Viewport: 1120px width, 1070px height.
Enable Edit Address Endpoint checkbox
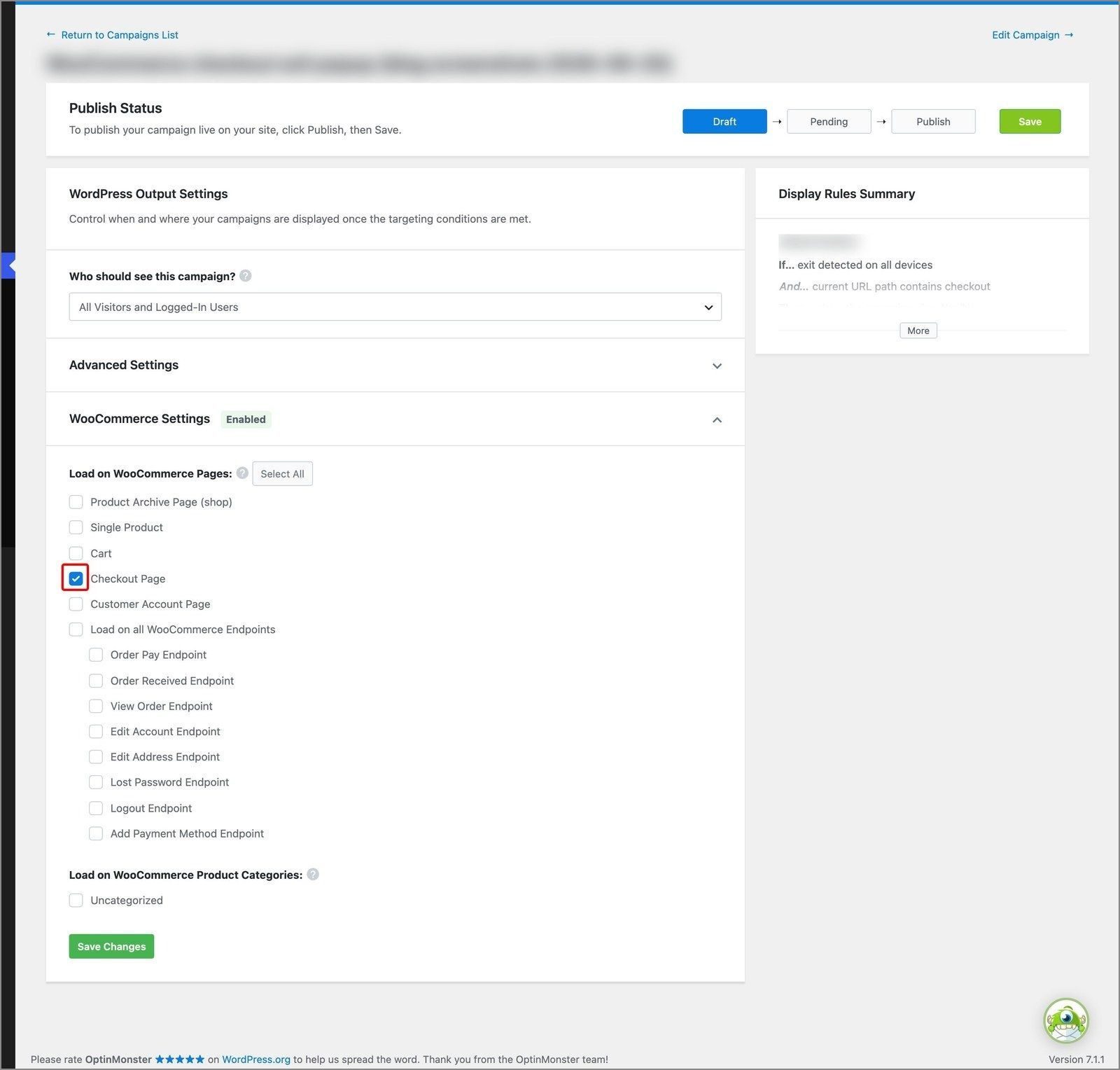[96, 757]
